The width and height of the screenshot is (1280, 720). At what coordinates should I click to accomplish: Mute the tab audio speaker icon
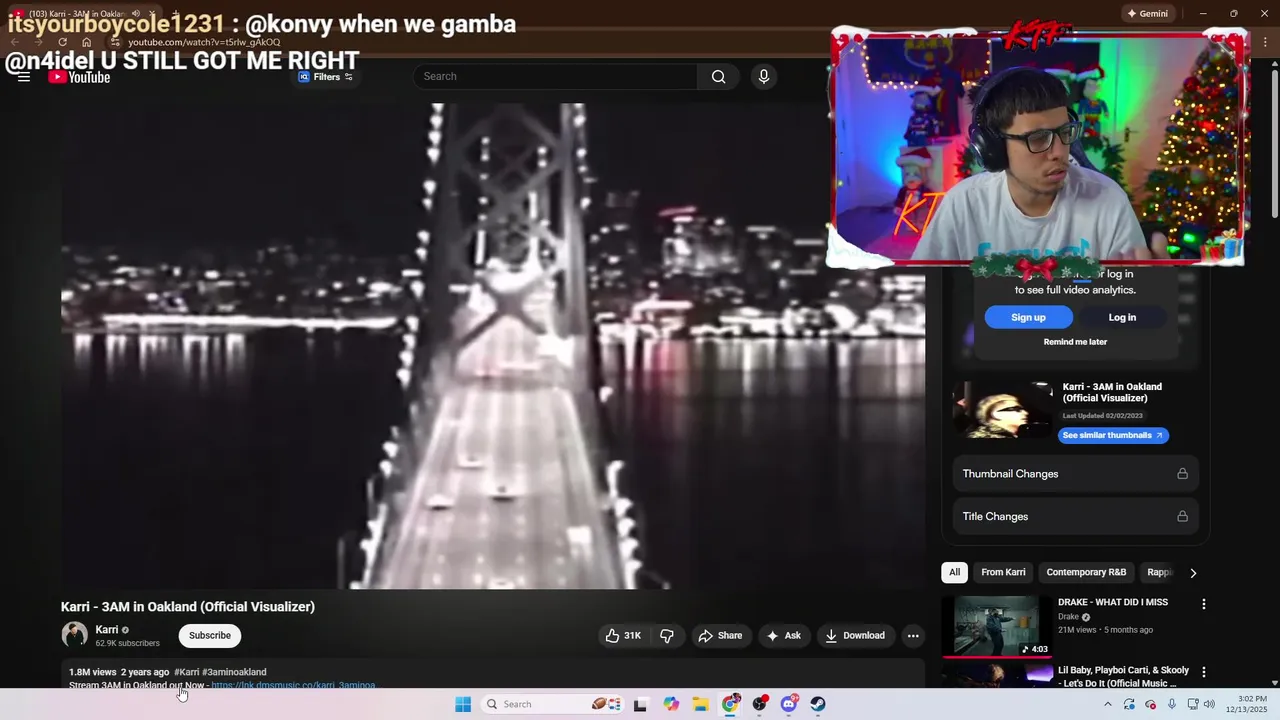click(x=136, y=13)
